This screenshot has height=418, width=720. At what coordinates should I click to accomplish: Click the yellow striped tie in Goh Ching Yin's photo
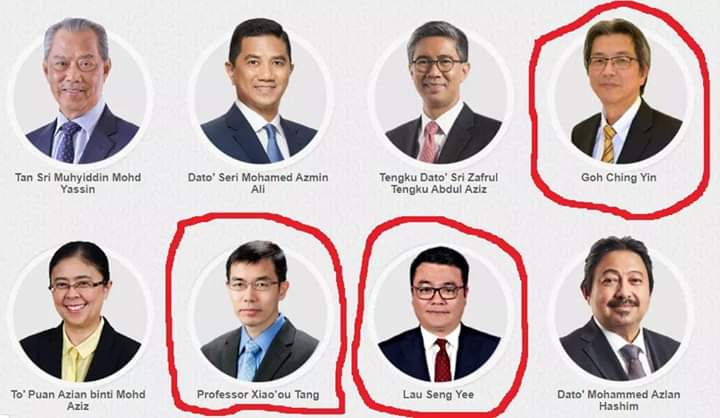click(609, 143)
